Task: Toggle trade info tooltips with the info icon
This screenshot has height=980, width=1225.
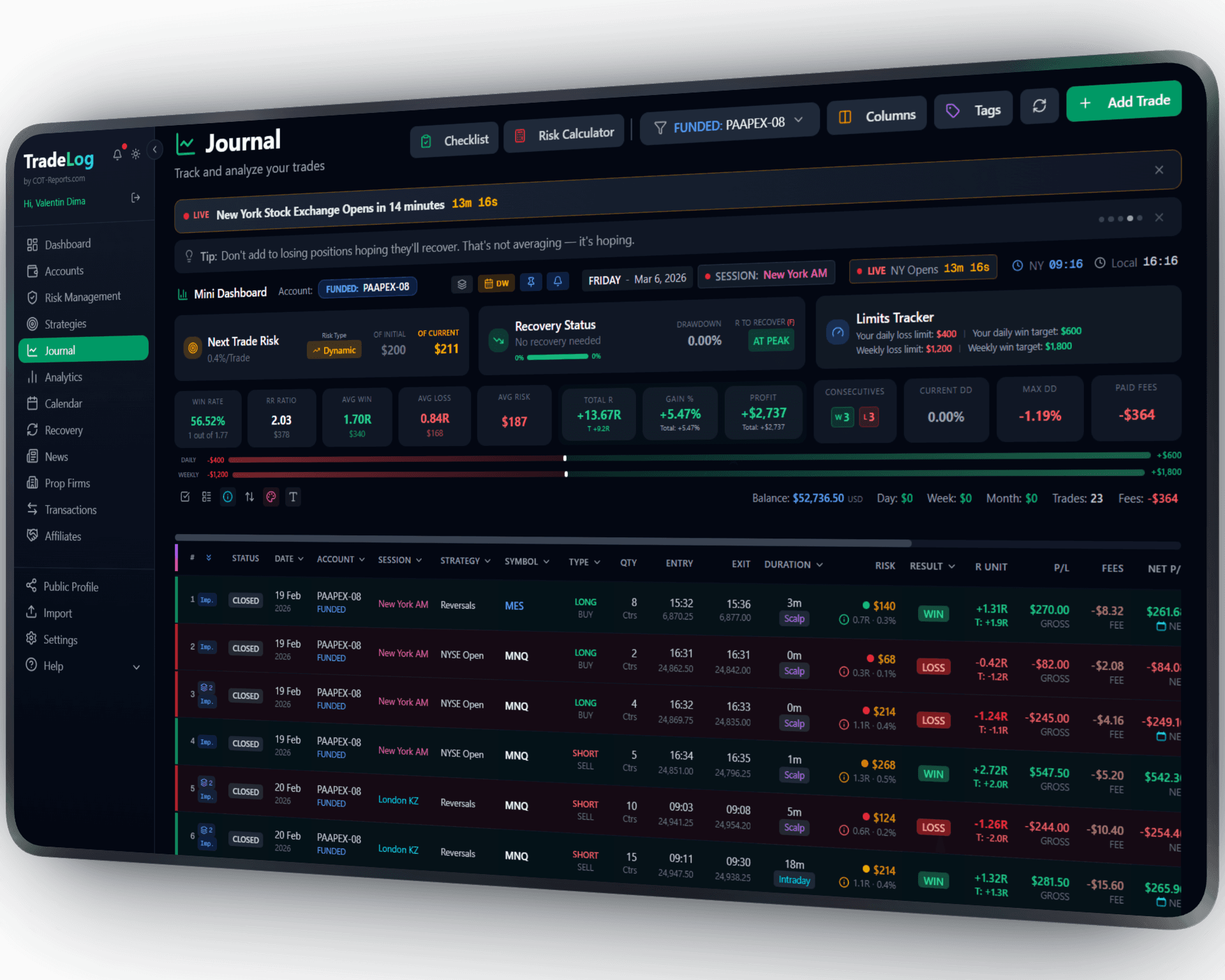Action: click(x=228, y=496)
